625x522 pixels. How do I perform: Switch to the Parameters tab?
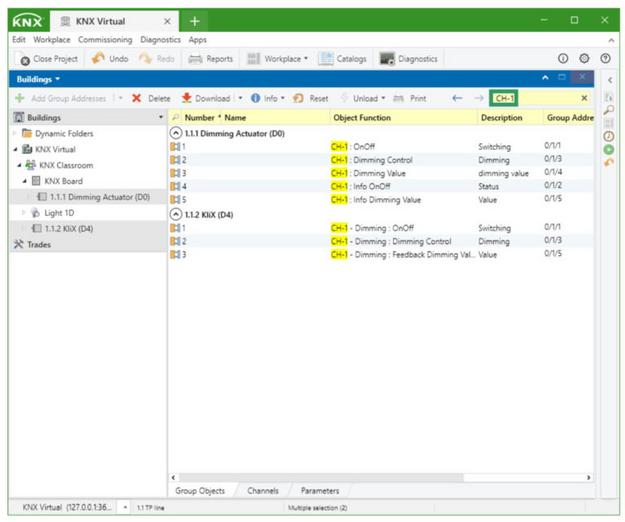(319, 491)
